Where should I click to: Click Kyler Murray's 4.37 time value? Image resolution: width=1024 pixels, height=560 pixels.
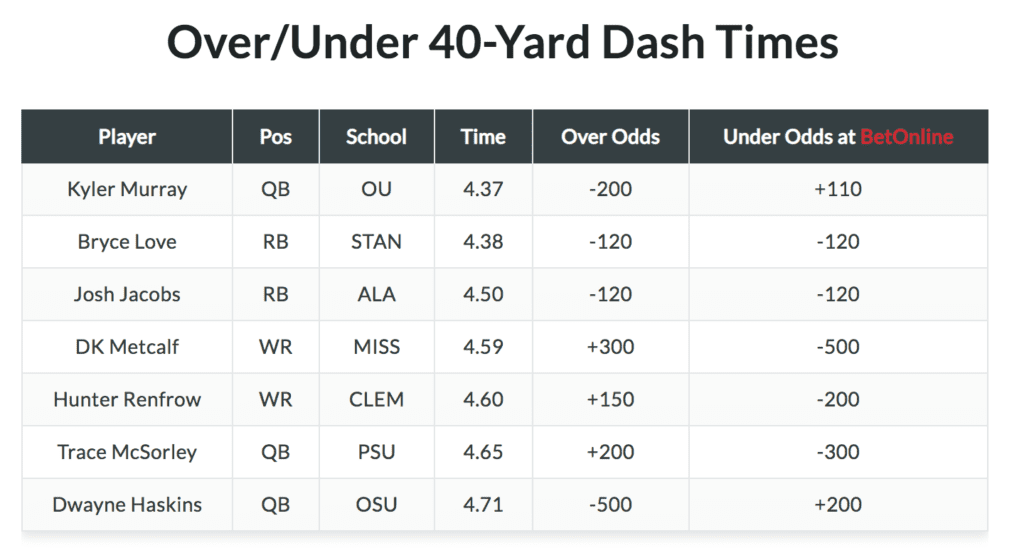click(483, 189)
